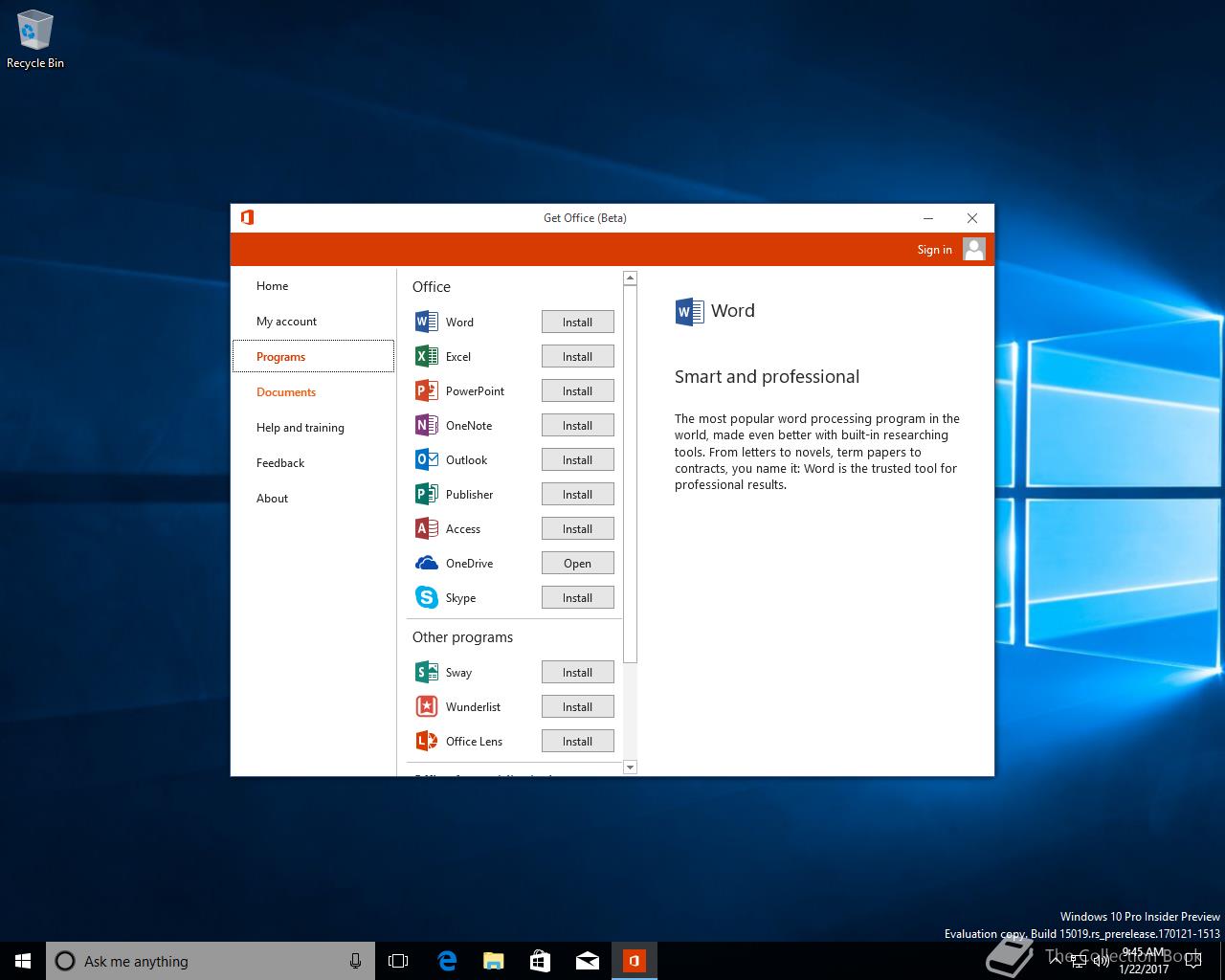The width and height of the screenshot is (1225, 980).
Task: Select the Wunderlist label
Action: coord(473,707)
